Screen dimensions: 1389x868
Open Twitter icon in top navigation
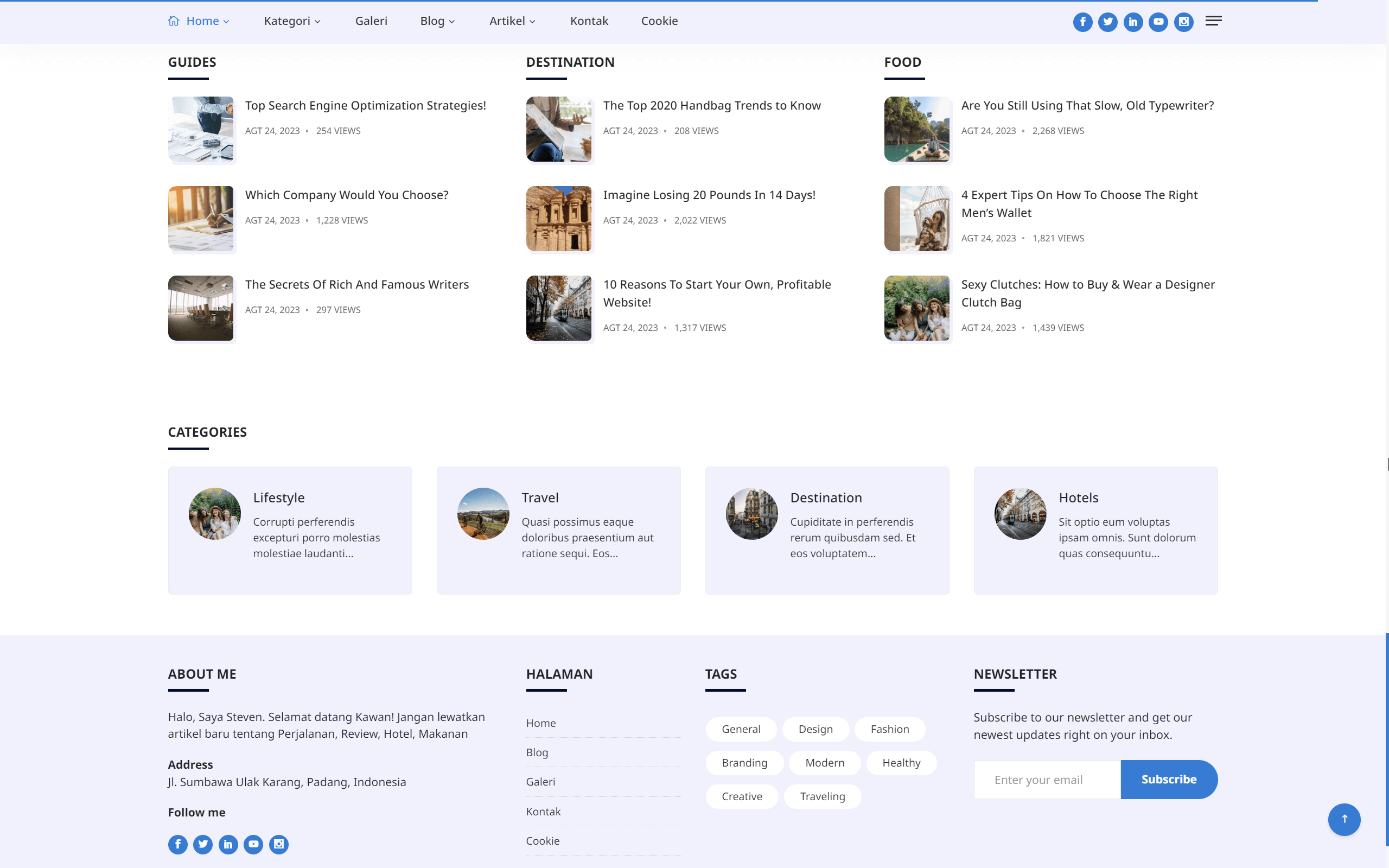click(x=1108, y=22)
